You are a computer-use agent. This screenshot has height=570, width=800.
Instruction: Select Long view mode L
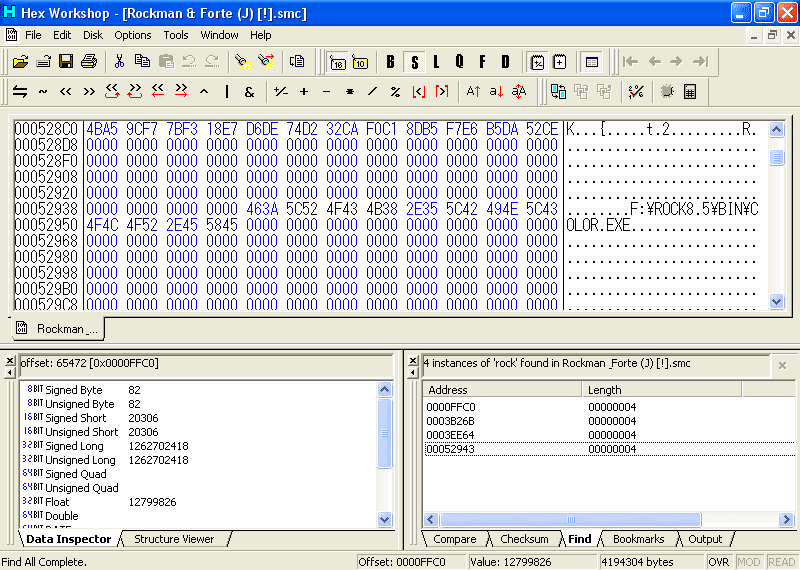click(436, 62)
